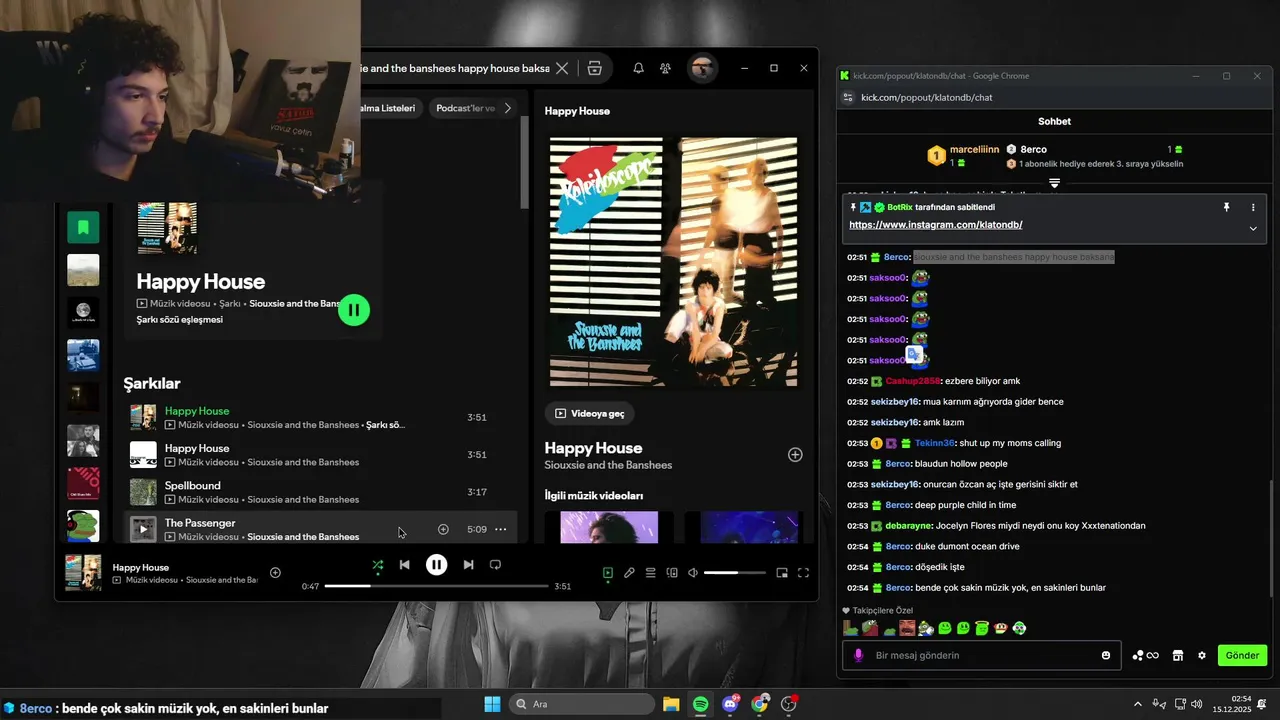This screenshot has width=1280, height=720.
Task: Enter Spotify full screen mode
Action: coord(803,573)
